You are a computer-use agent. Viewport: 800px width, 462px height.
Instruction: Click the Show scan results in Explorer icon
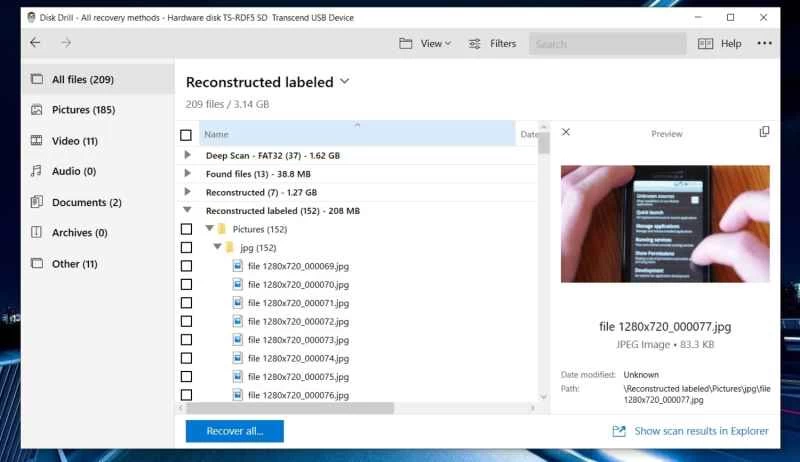619,431
